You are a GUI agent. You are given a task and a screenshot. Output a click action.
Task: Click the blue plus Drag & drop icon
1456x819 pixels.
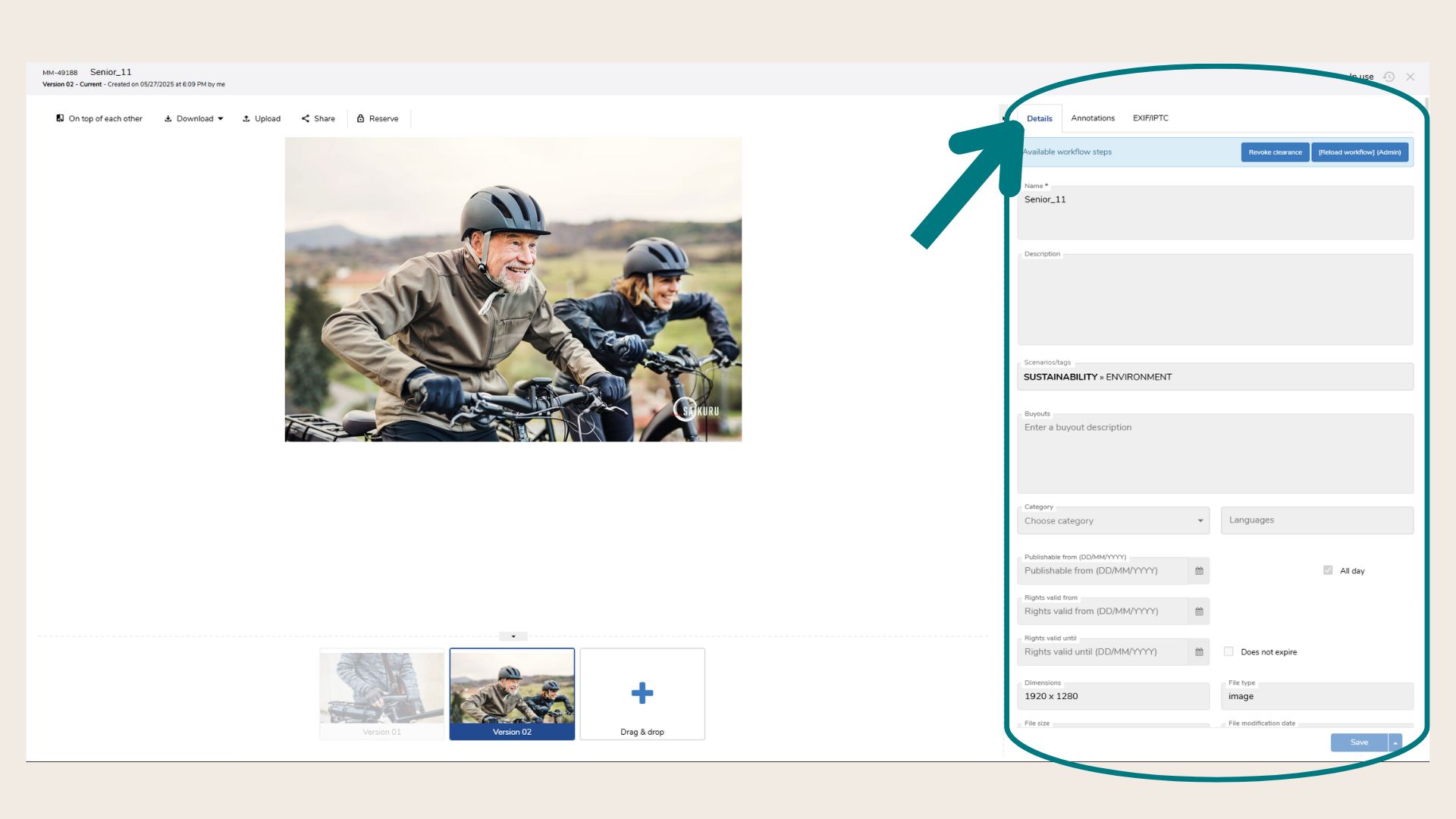642,692
